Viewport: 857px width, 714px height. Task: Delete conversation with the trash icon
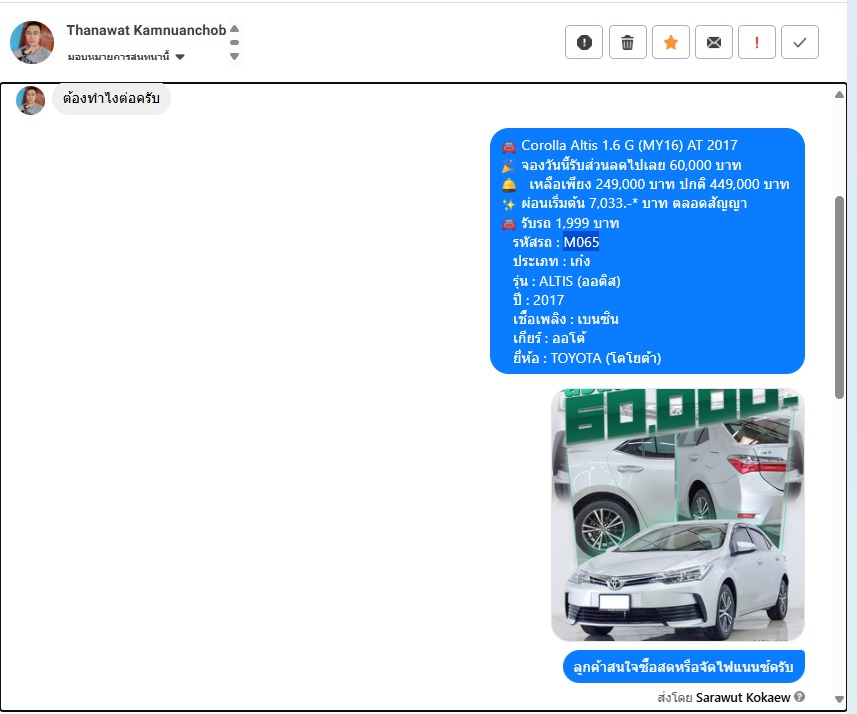tap(627, 42)
